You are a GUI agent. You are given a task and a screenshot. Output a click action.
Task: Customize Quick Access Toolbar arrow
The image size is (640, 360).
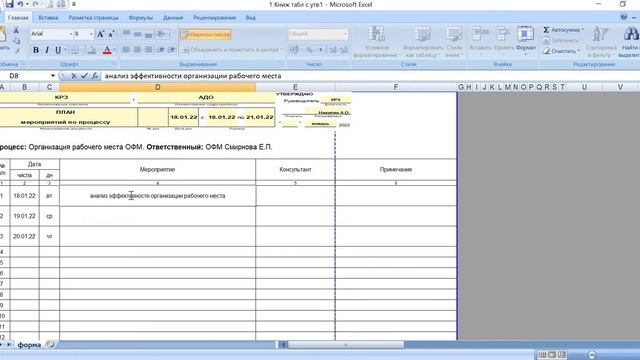[x=74, y=4]
